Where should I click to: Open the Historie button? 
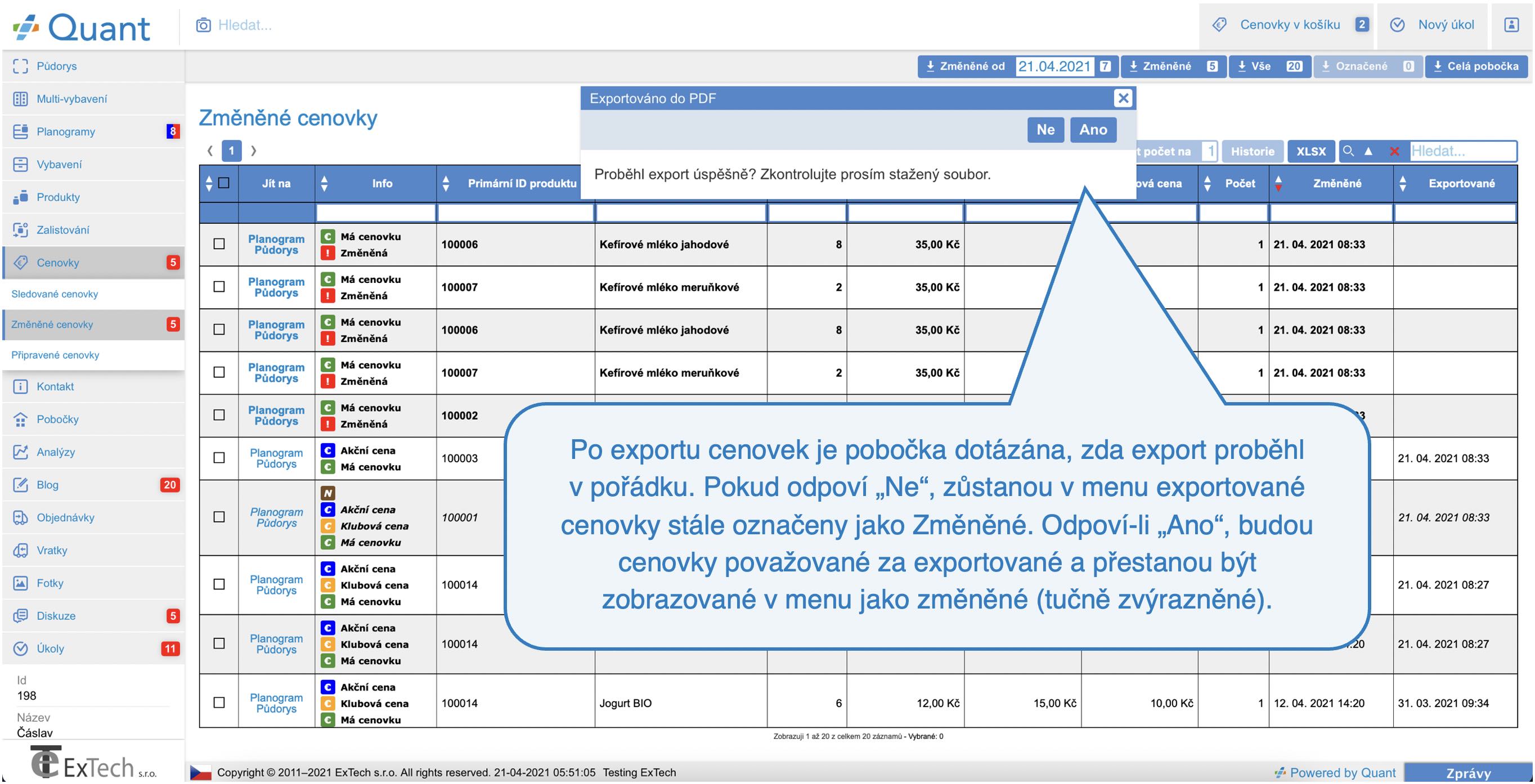coord(1253,151)
